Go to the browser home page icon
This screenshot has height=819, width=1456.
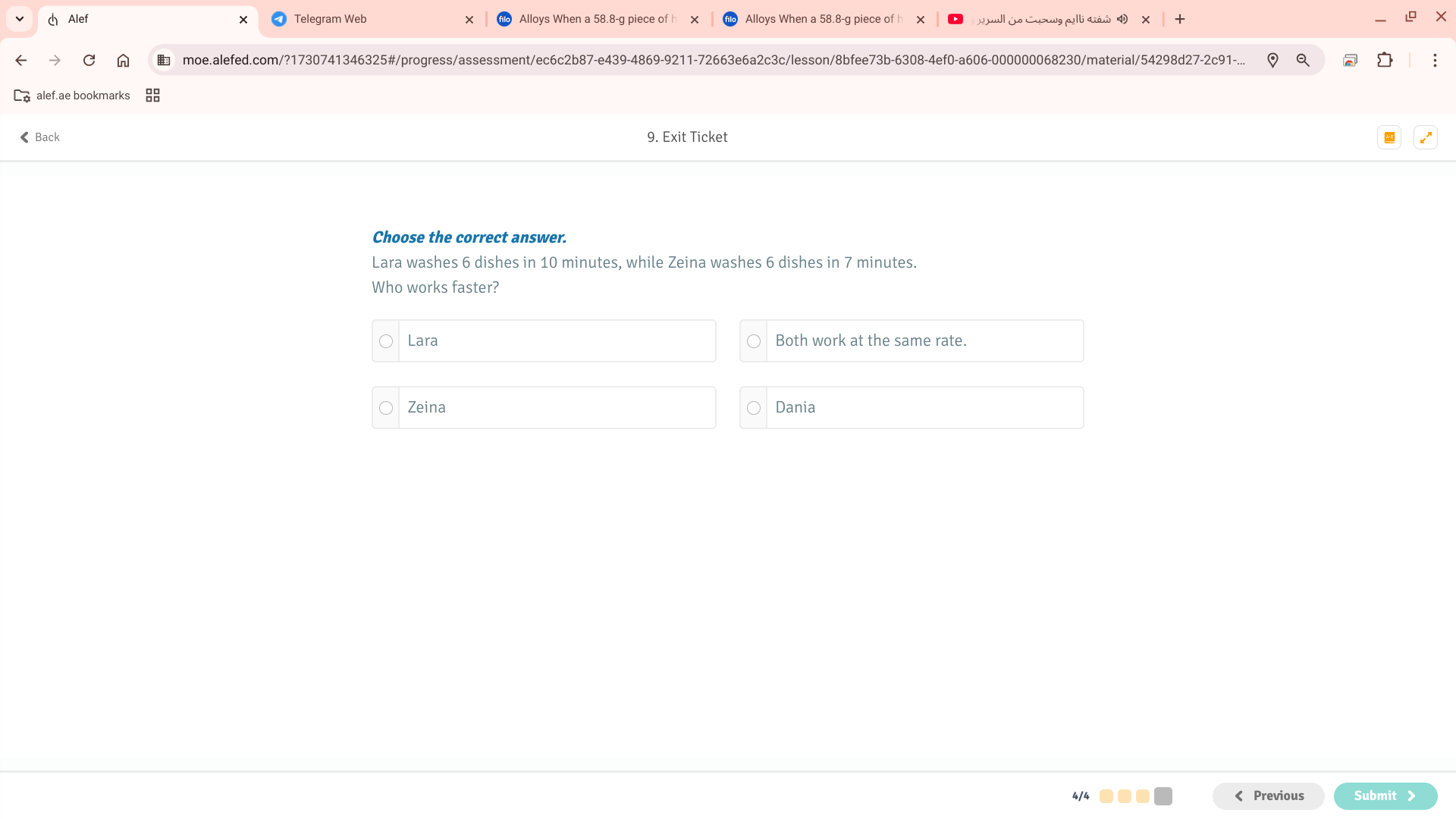[123, 60]
